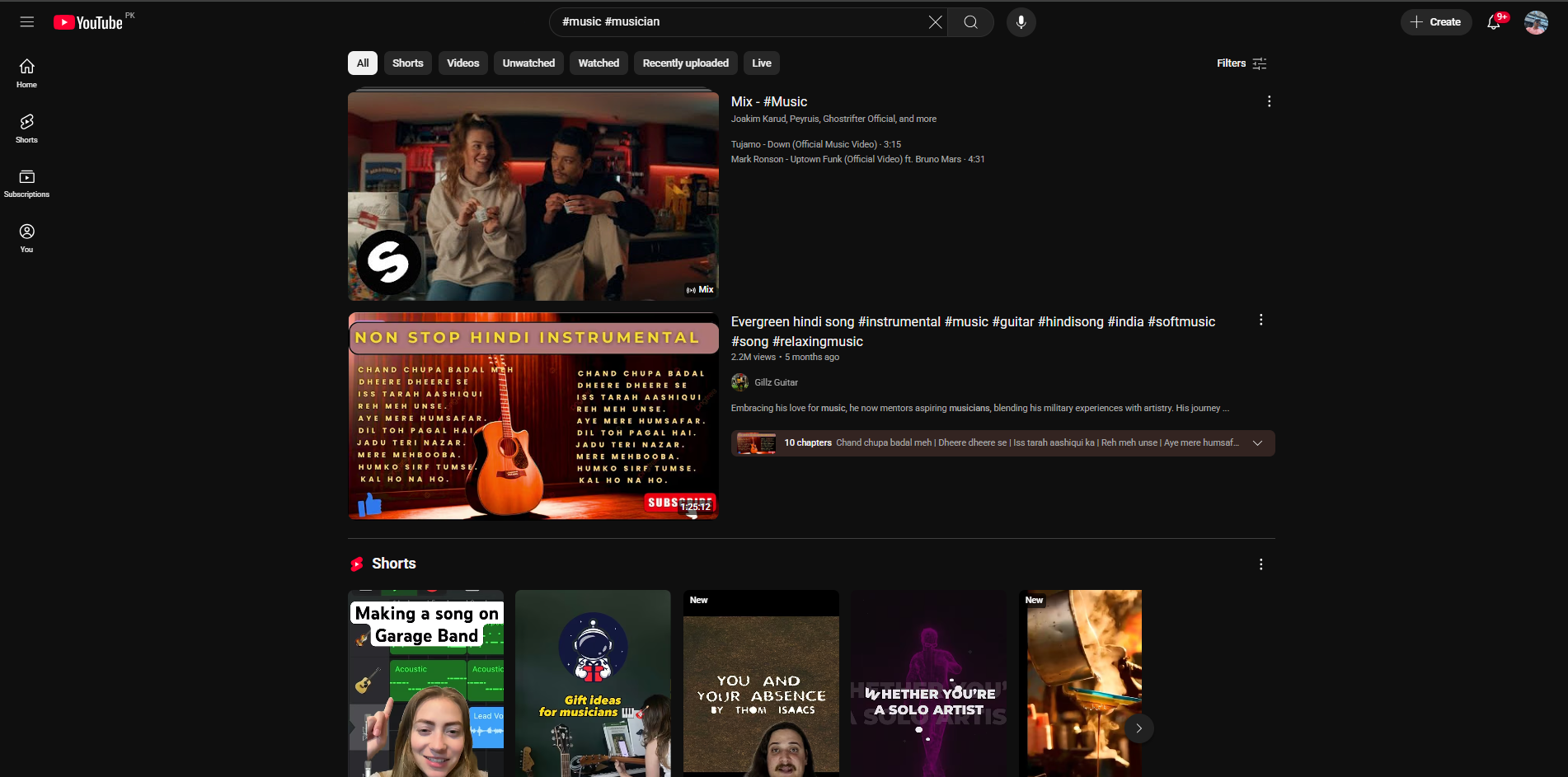Open the You page in sidebar
1568x777 pixels.
[x=27, y=238]
